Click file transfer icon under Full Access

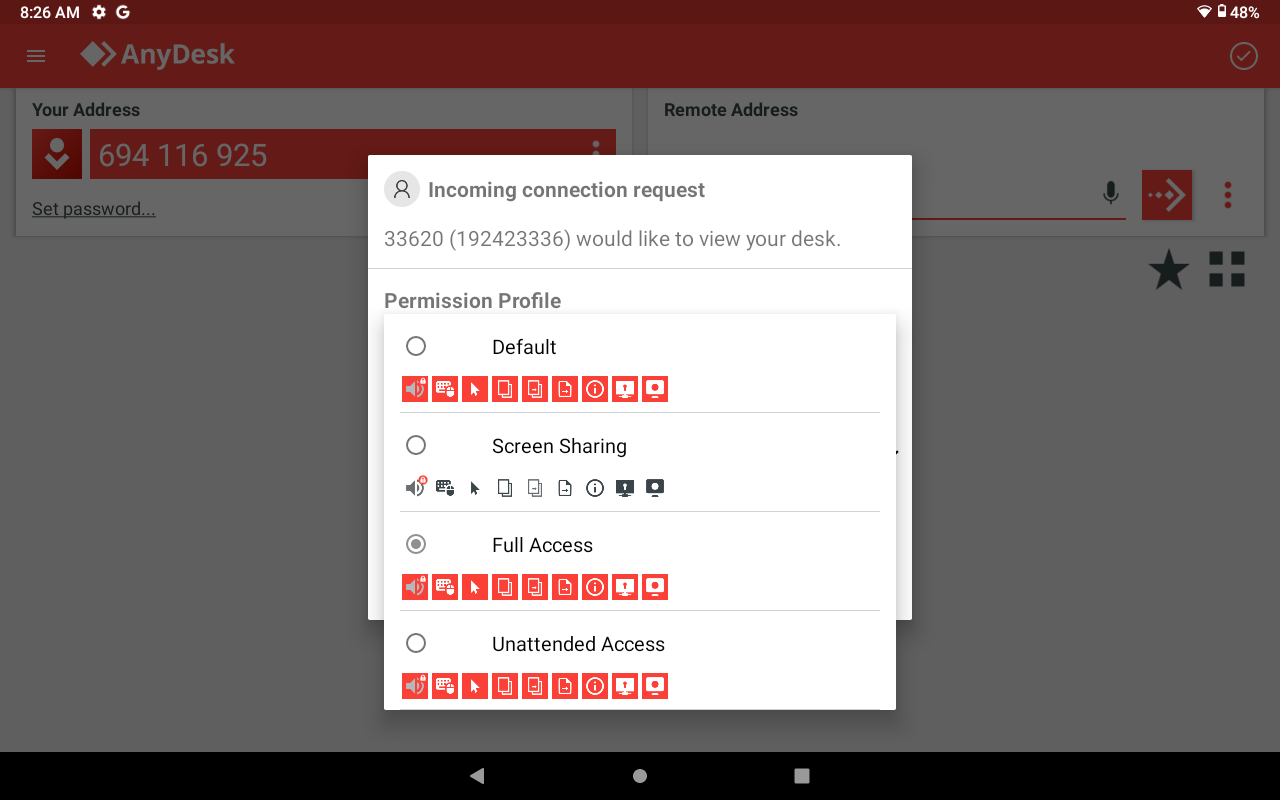pyautogui.click(x=565, y=587)
